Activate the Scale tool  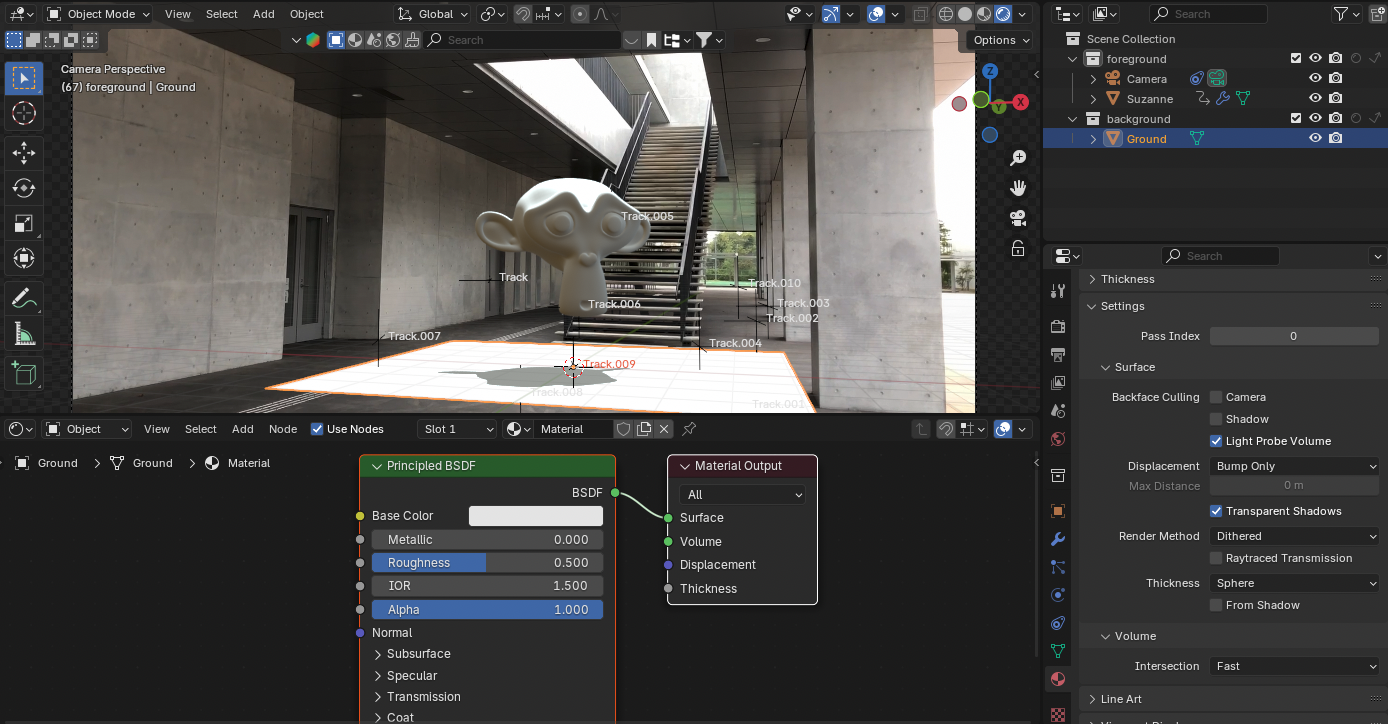point(24,223)
